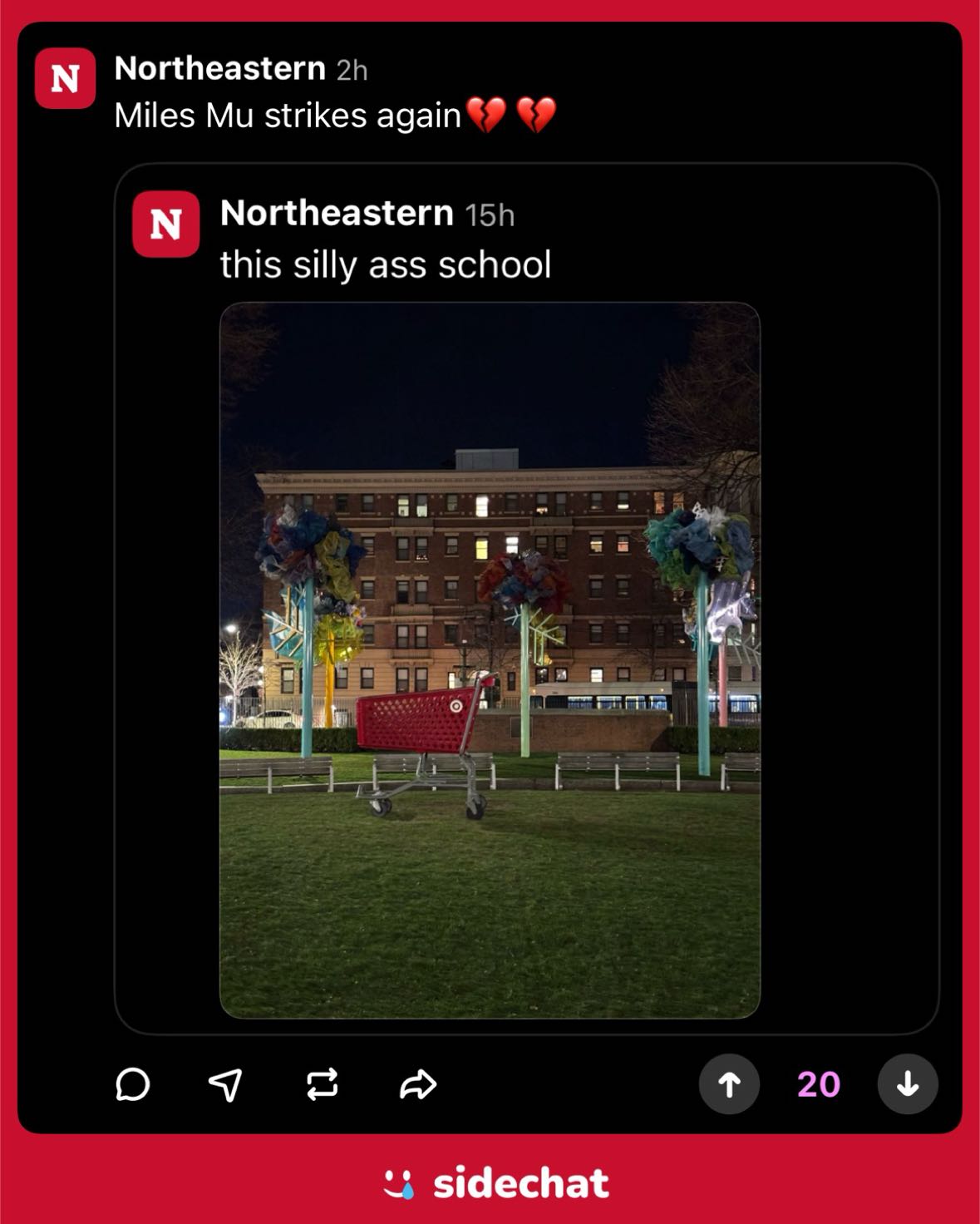Downvote the post with down arrow
Screen dimensions: 980x1224
click(908, 1084)
